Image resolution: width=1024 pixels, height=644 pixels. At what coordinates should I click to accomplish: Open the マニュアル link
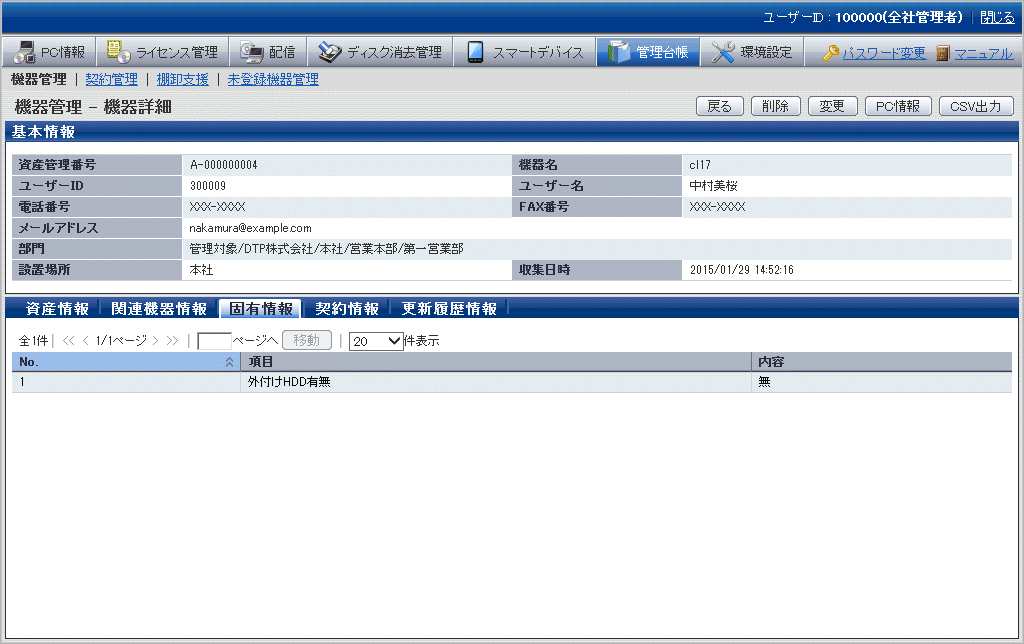pyautogui.click(x=984, y=53)
